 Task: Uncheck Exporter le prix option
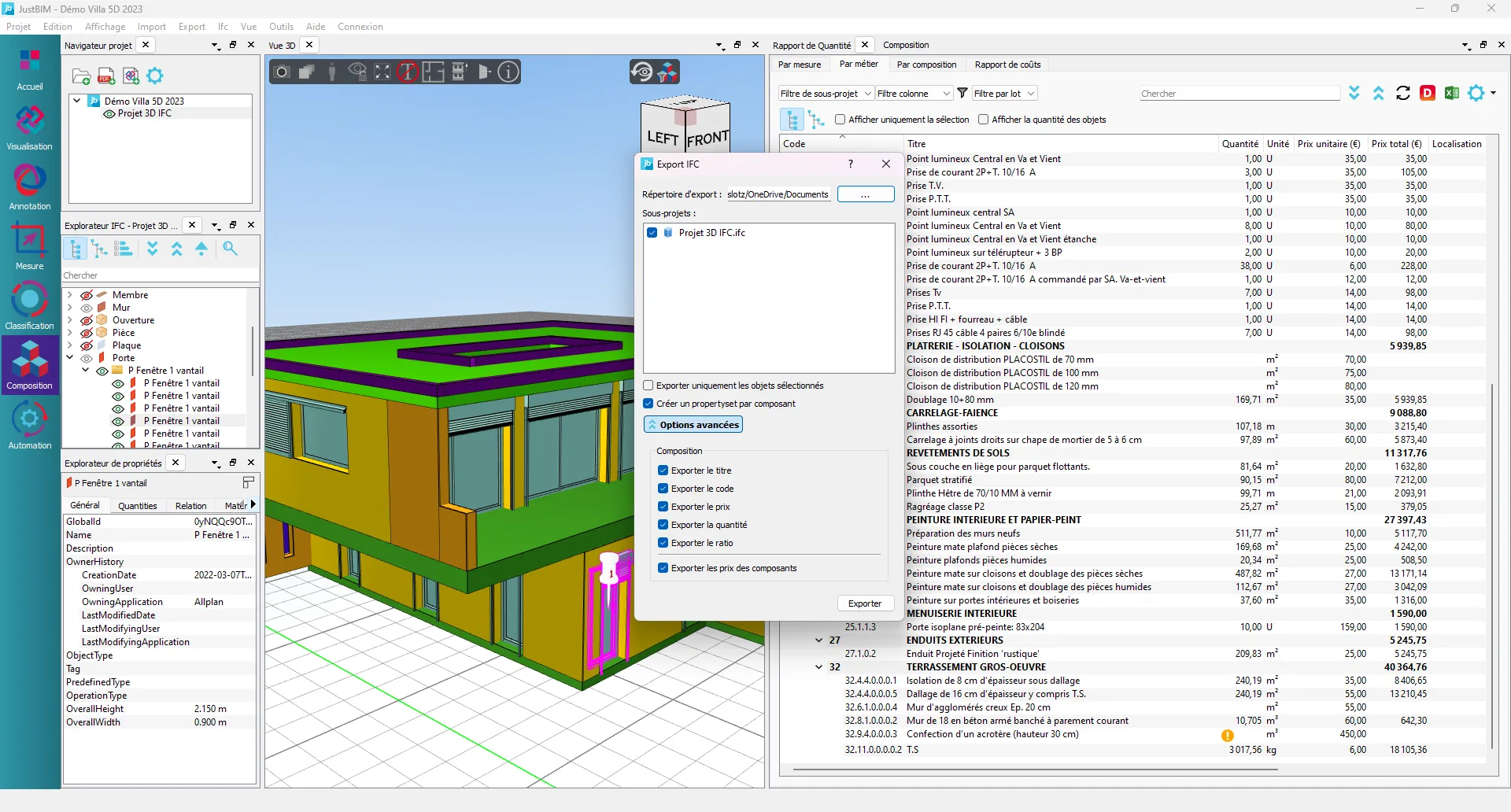click(663, 507)
